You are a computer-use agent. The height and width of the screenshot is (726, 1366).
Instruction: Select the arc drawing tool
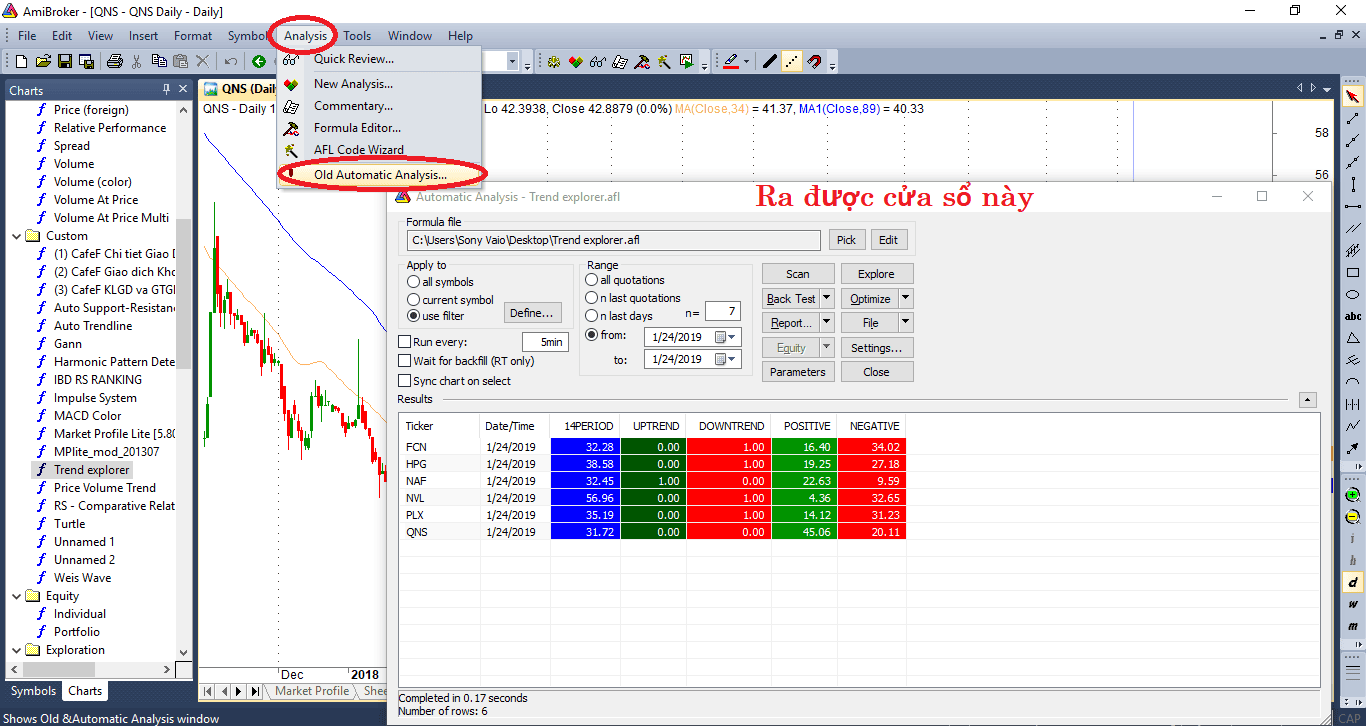coord(1353,383)
